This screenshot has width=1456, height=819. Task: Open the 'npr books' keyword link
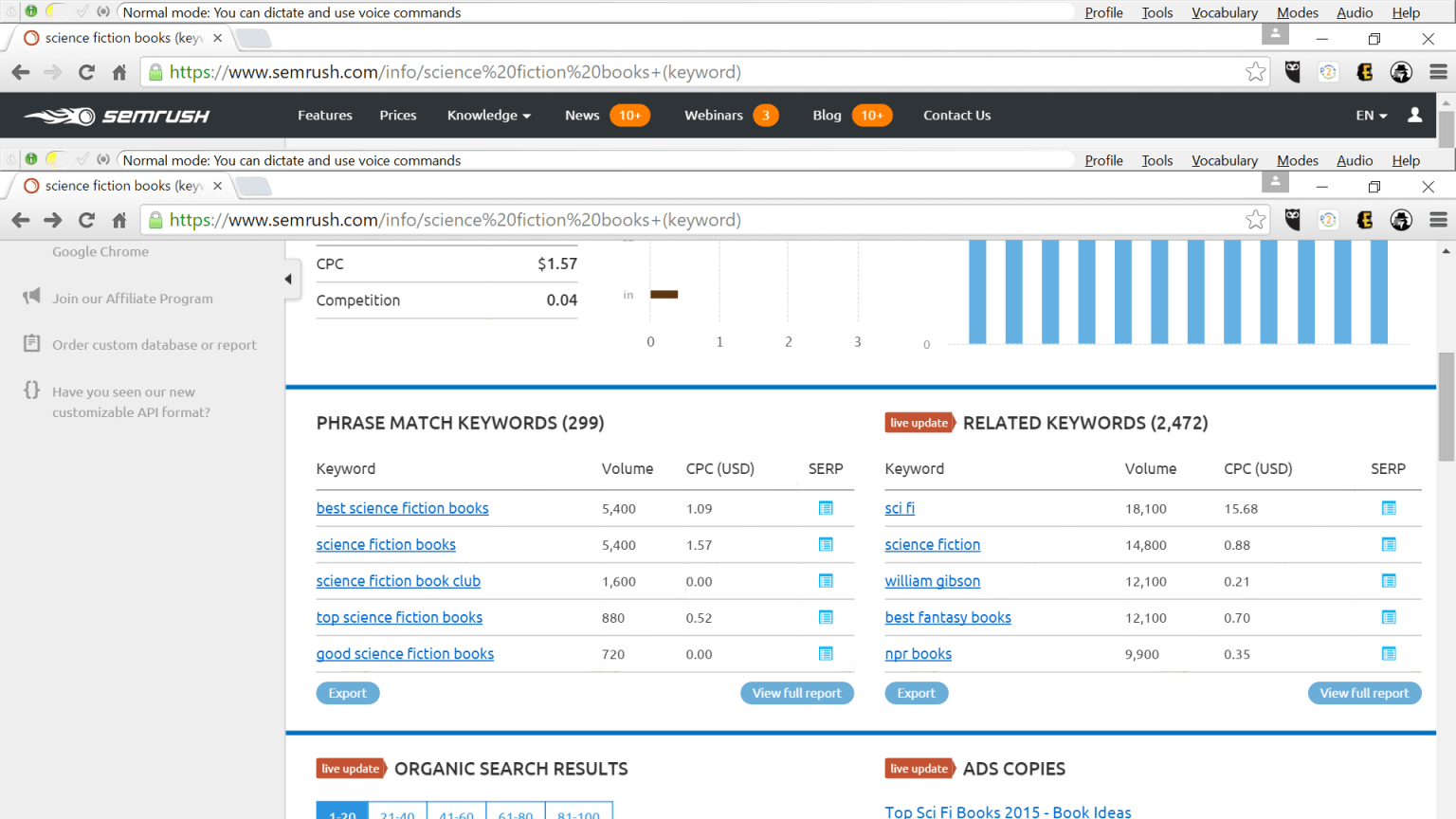coord(919,653)
